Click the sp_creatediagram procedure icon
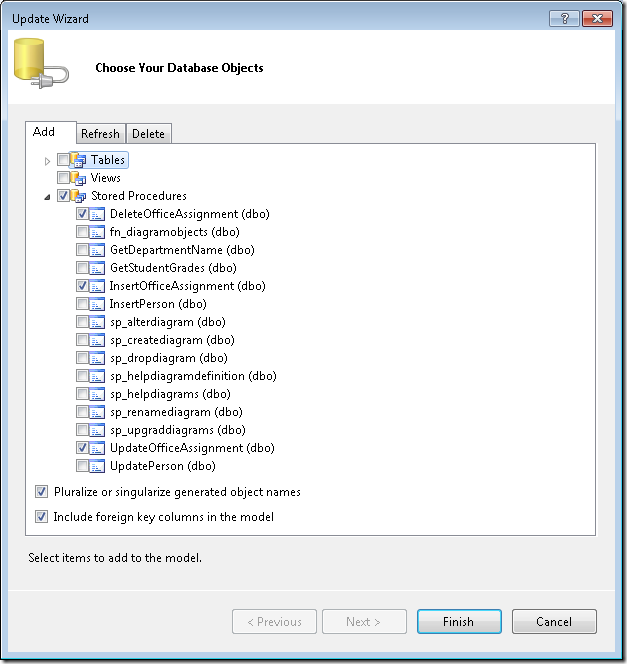This screenshot has height=664, width=627. 97,340
